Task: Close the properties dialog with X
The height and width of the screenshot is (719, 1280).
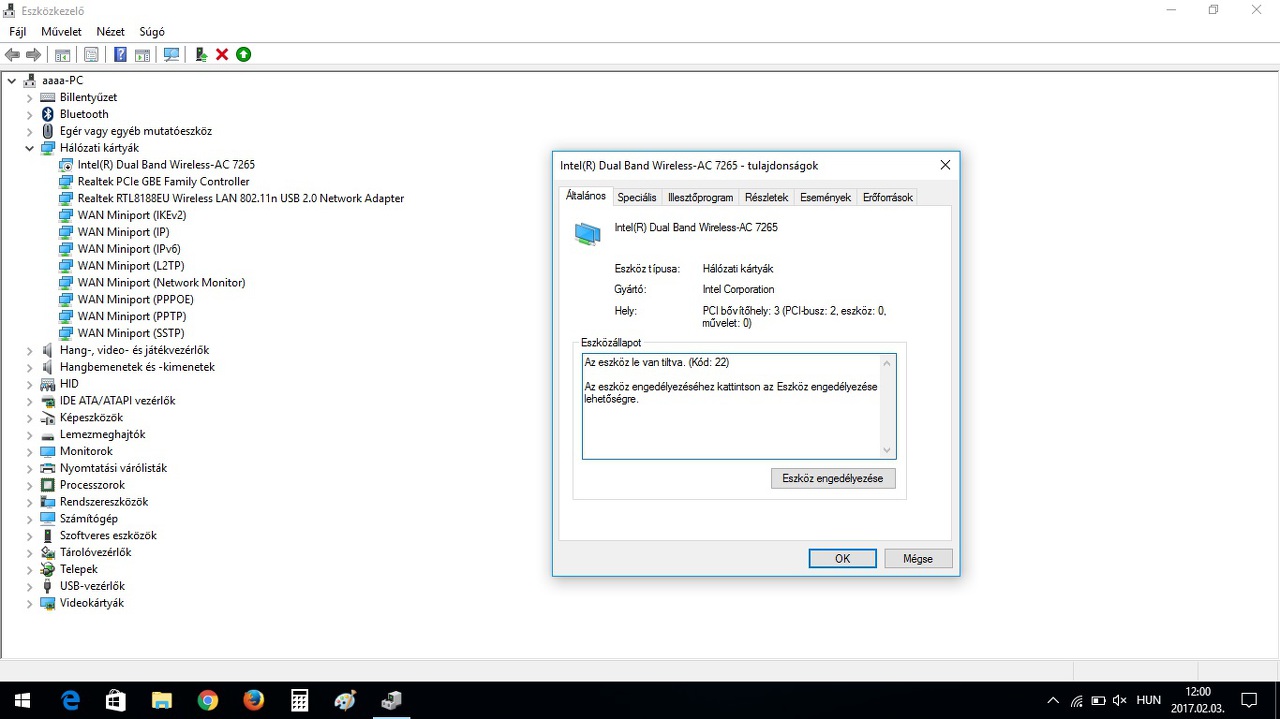Action: (945, 165)
